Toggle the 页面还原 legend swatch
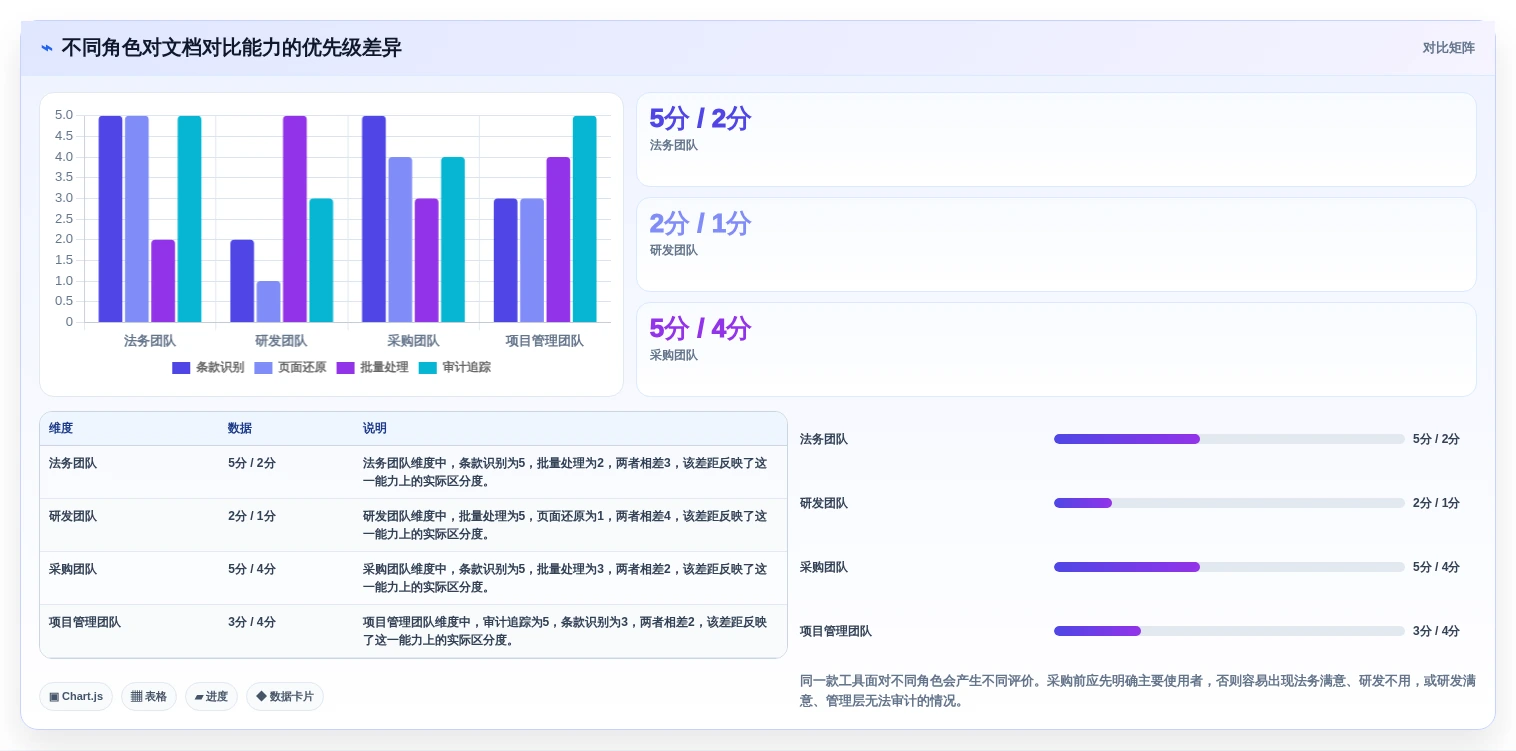 click(263, 367)
